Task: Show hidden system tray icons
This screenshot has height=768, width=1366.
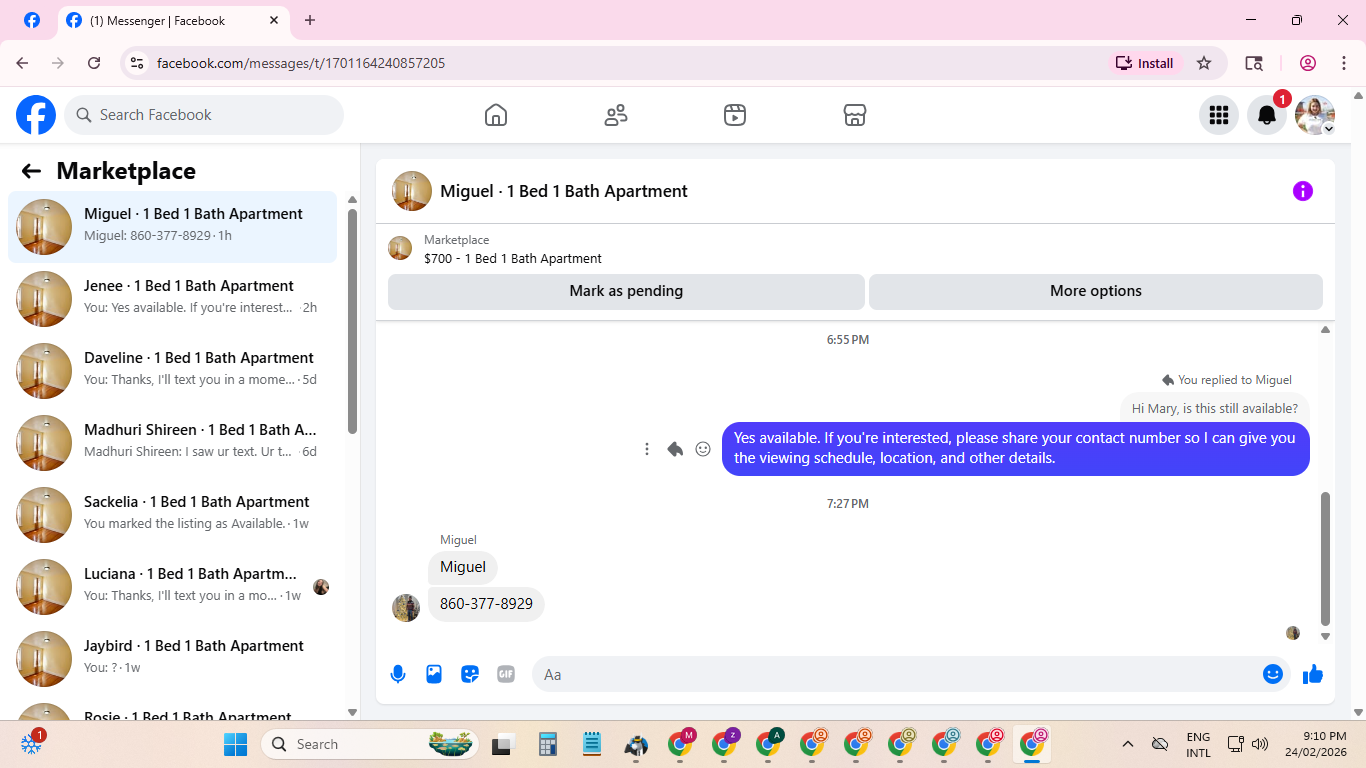Action: click(x=1128, y=744)
